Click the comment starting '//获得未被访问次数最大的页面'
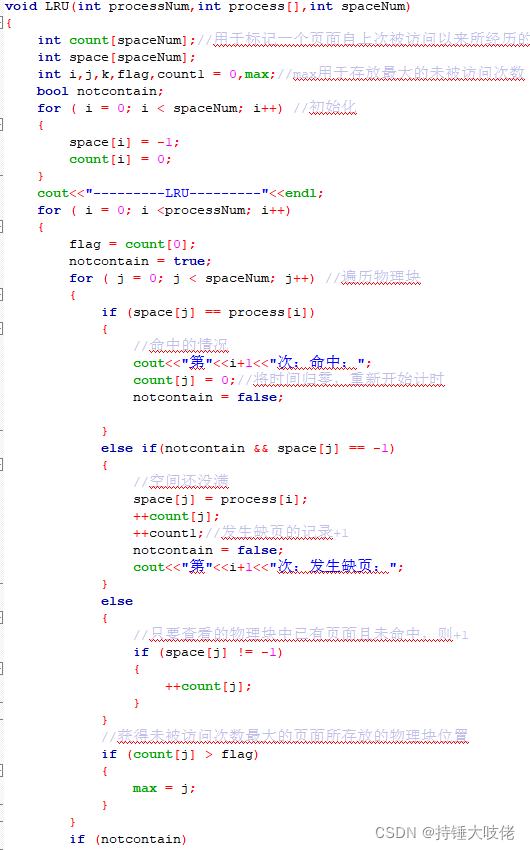The image size is (530, 850). coord(285,736)
